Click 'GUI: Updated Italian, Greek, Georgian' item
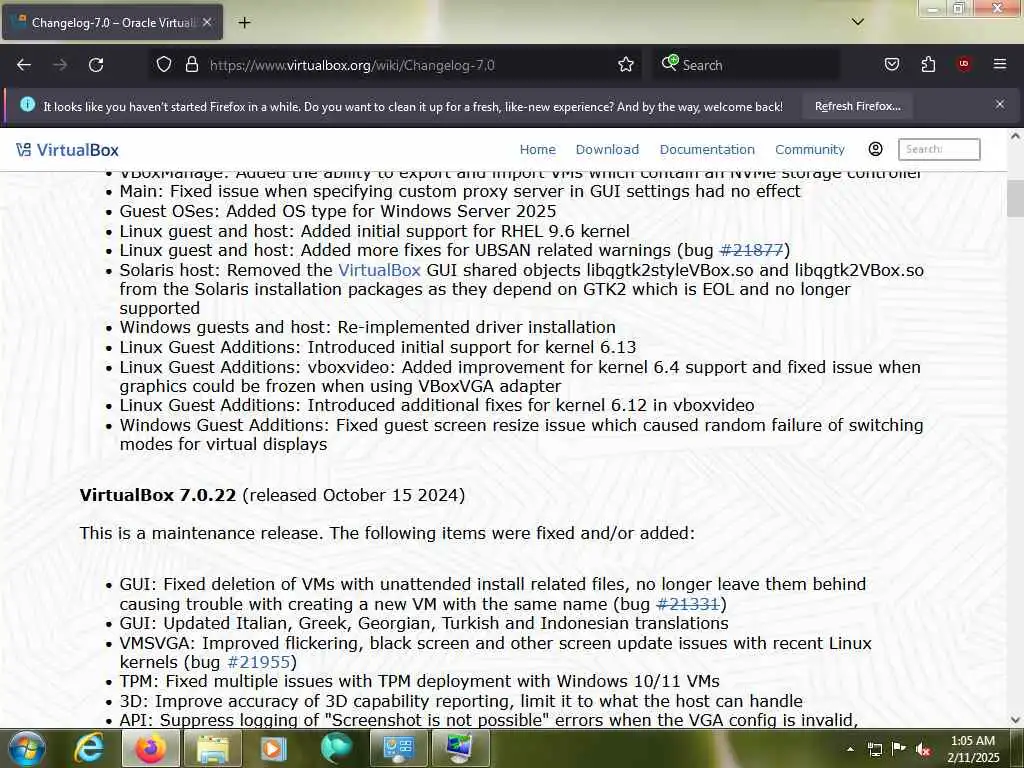The width and height of the screenshot is (1024, 768). (424, 623)
